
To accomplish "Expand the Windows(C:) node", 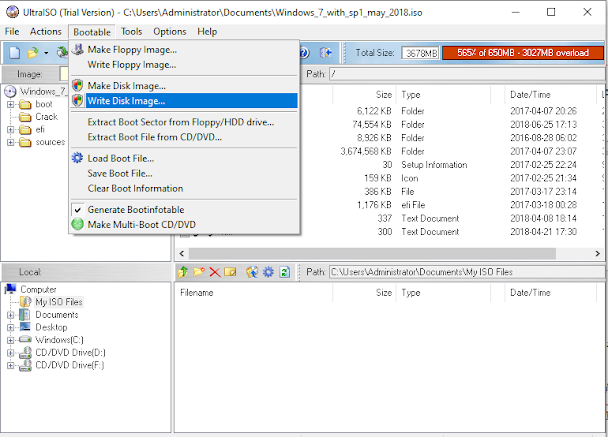I will [x=10, y=340].
